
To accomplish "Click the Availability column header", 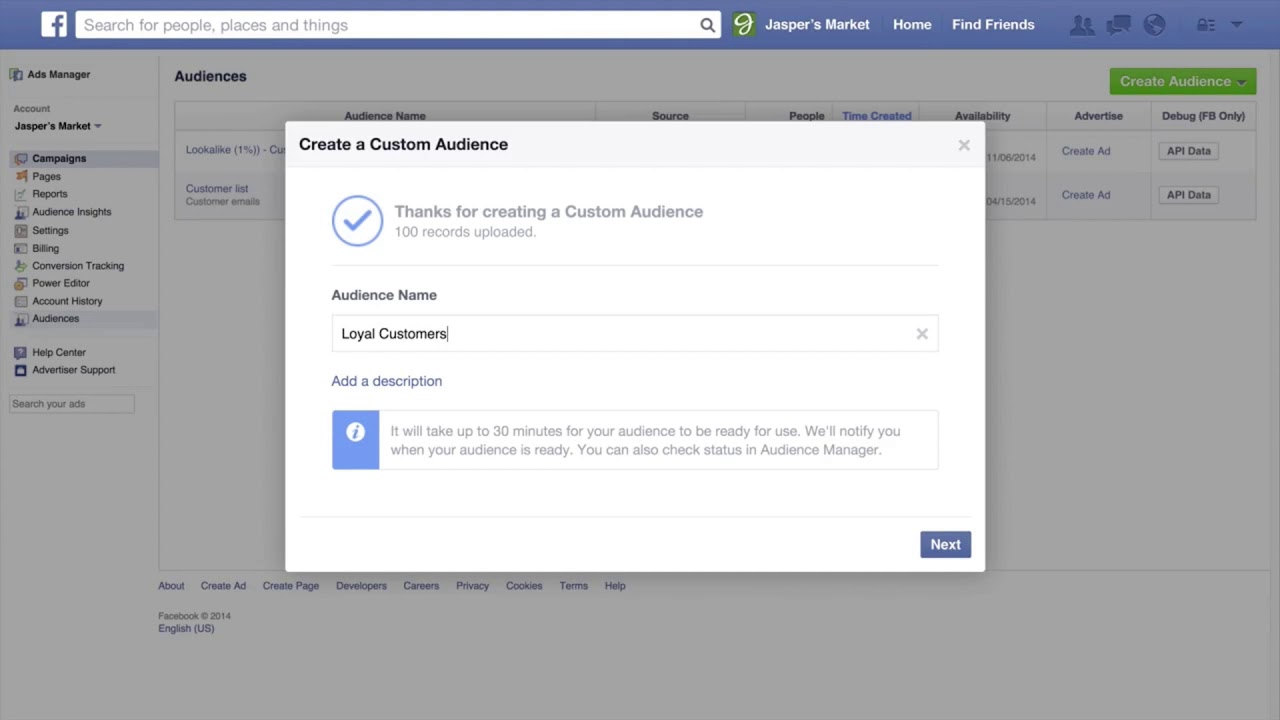I will tap(982, 116).
